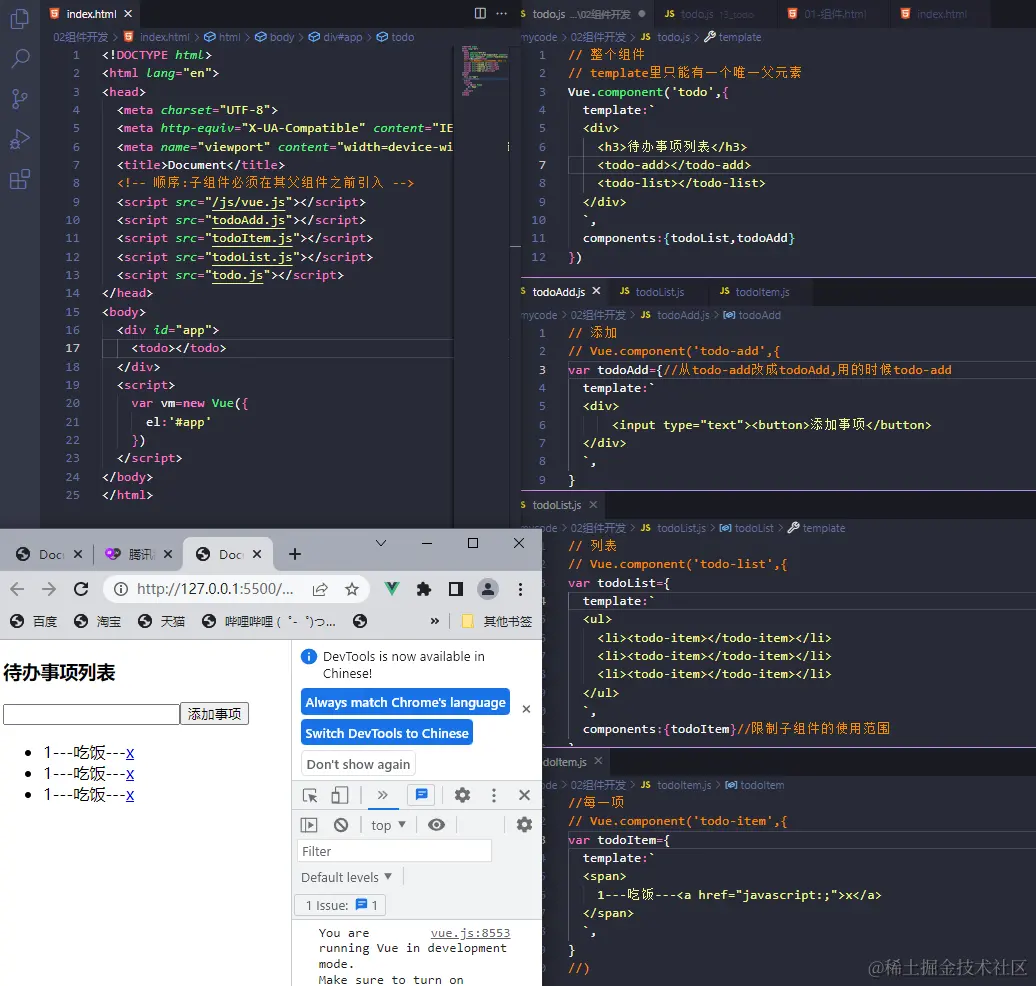1036x986 pixels.
Task: Activate DevTools inspect element tool
Action: click(x=309, y=795)
